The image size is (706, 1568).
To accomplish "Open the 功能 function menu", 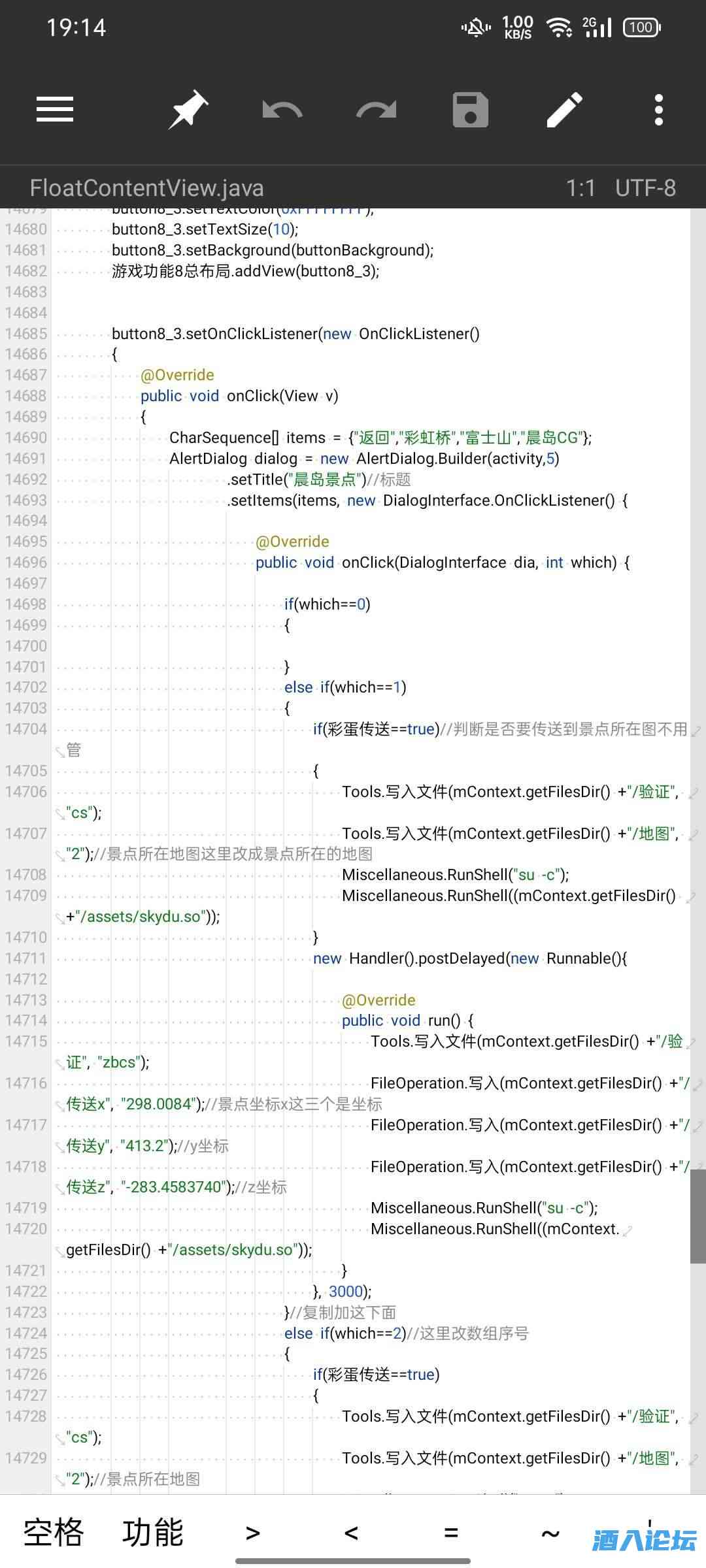I will pos(153,1532).
